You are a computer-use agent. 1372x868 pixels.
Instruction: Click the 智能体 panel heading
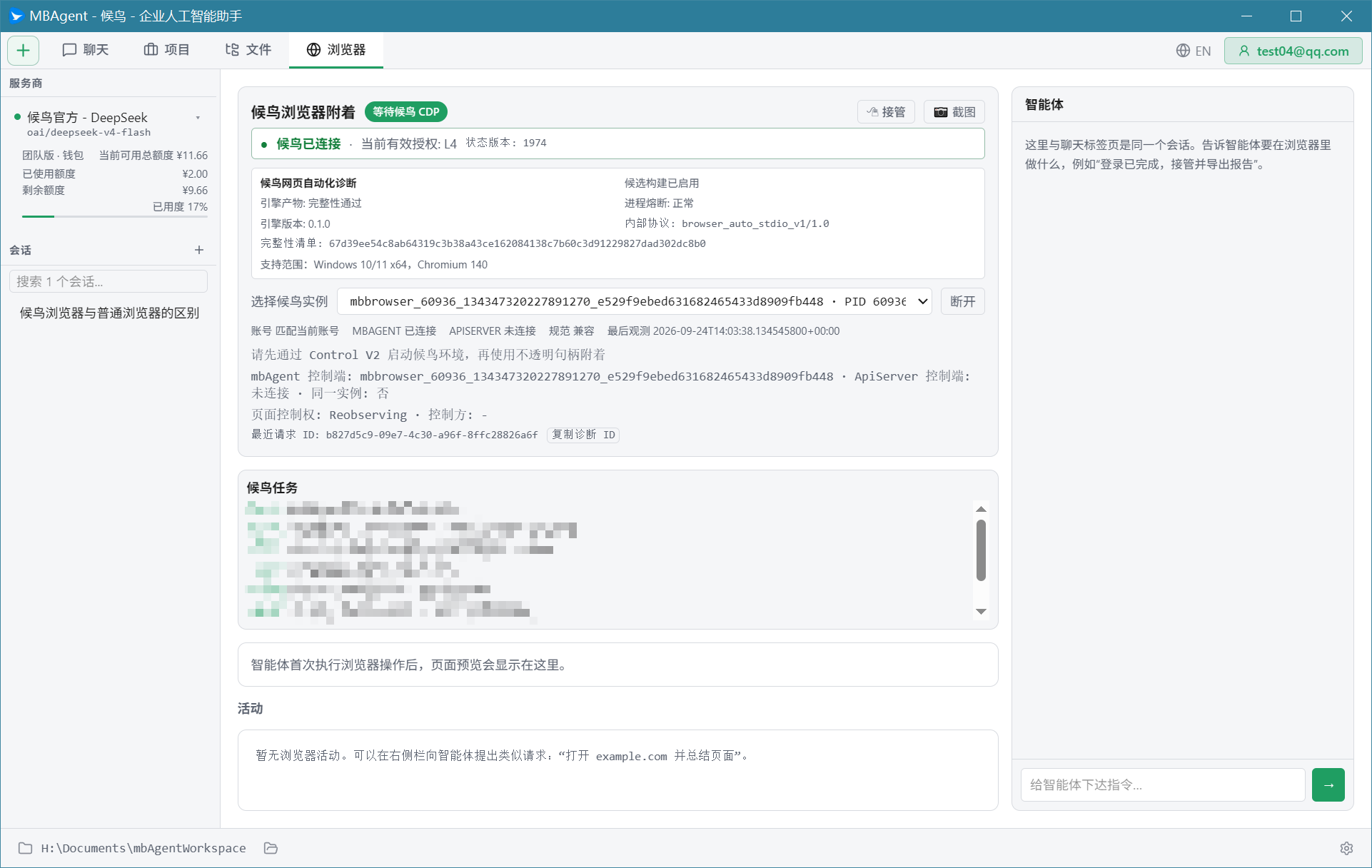(x=1044, y=105)
